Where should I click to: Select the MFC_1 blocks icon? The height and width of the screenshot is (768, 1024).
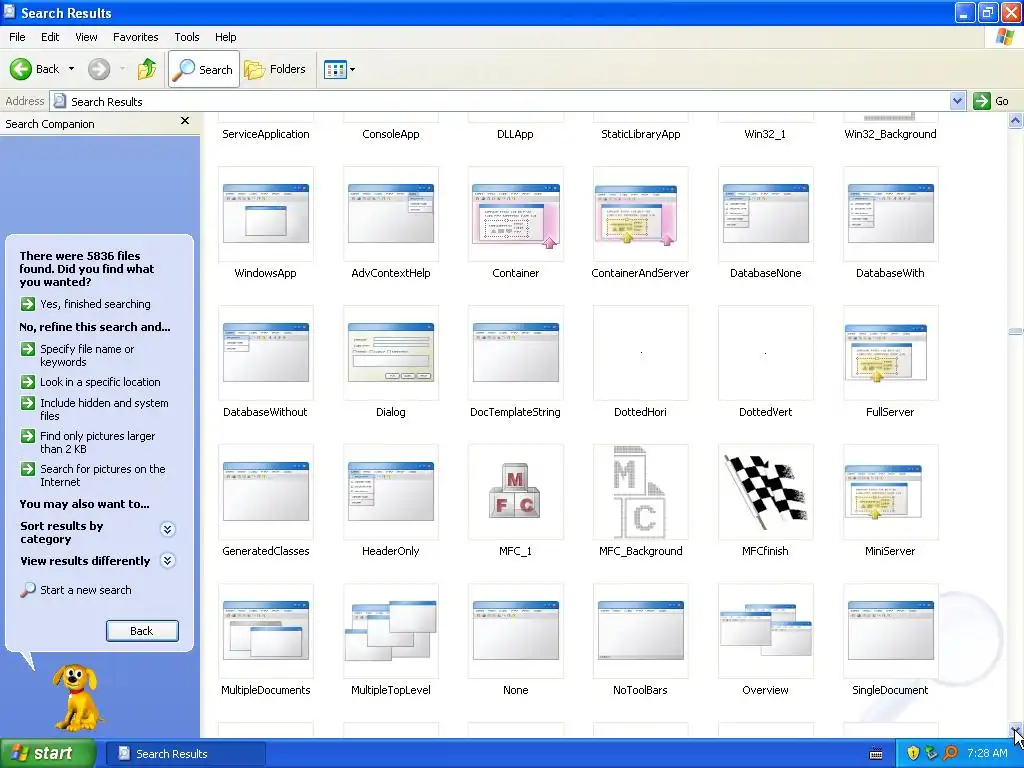(515, 492)
